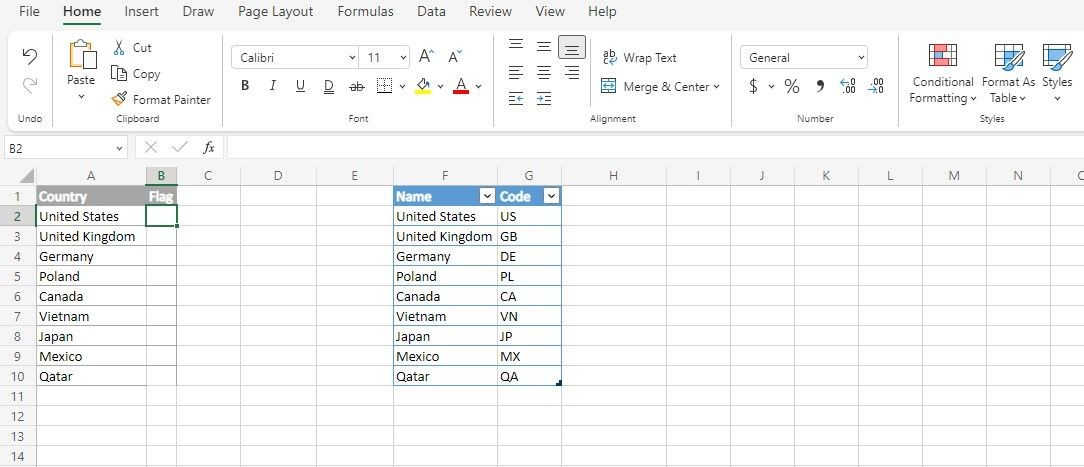This screenshot has height=467, width=1084.
Task: Apply currency dollar format
Action: 753,86
